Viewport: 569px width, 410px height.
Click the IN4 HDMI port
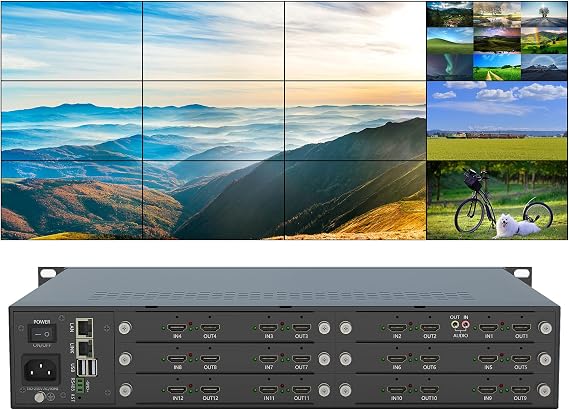177,328
